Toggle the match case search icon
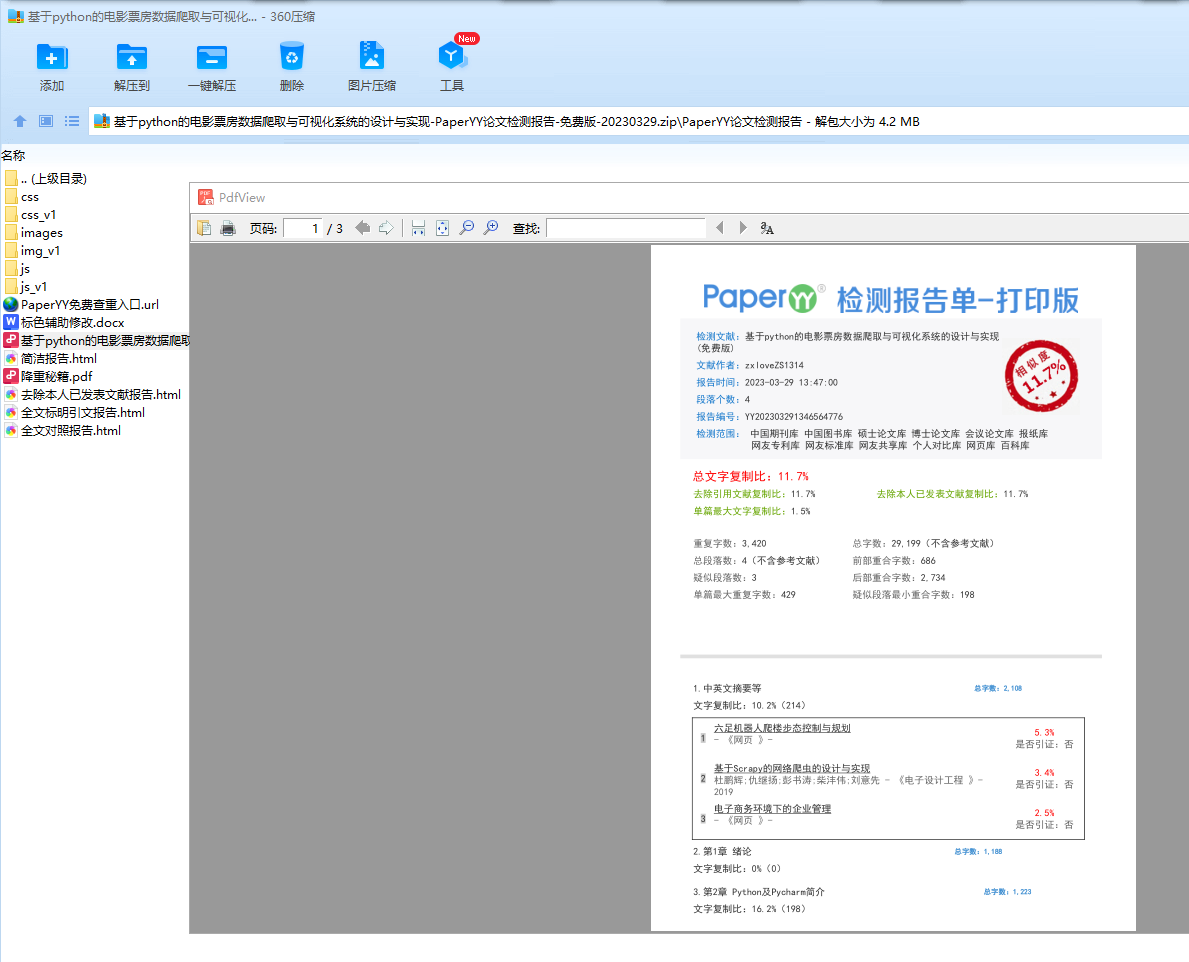 coord(767,228)
